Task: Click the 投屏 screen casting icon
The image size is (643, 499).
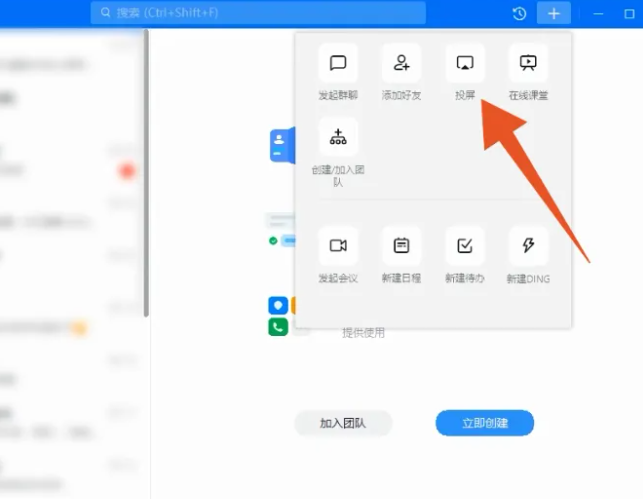Action: click(x=465, y=64)
